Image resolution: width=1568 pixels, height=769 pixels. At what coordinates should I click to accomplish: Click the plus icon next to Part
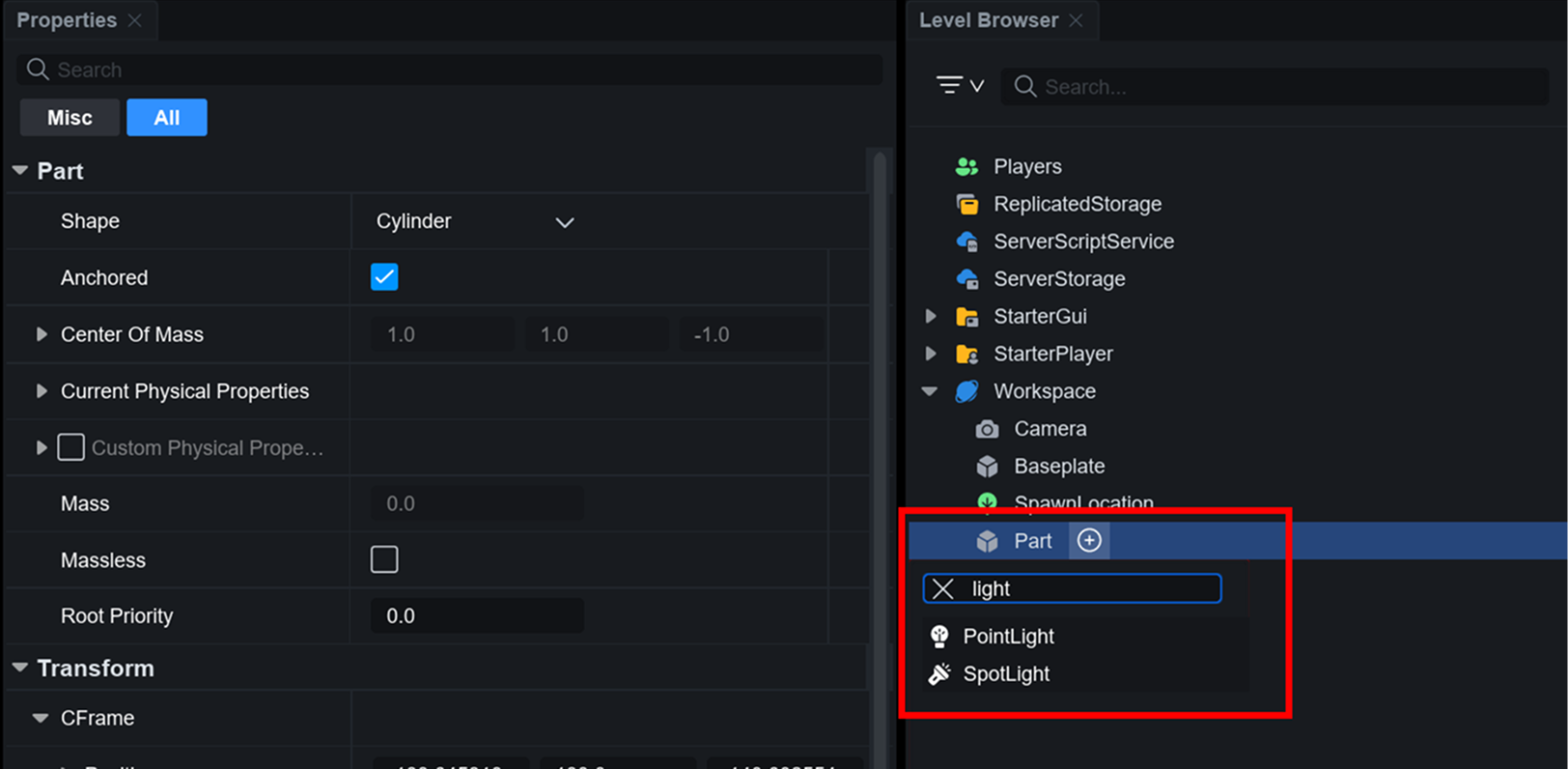(x=1089, y=541)
